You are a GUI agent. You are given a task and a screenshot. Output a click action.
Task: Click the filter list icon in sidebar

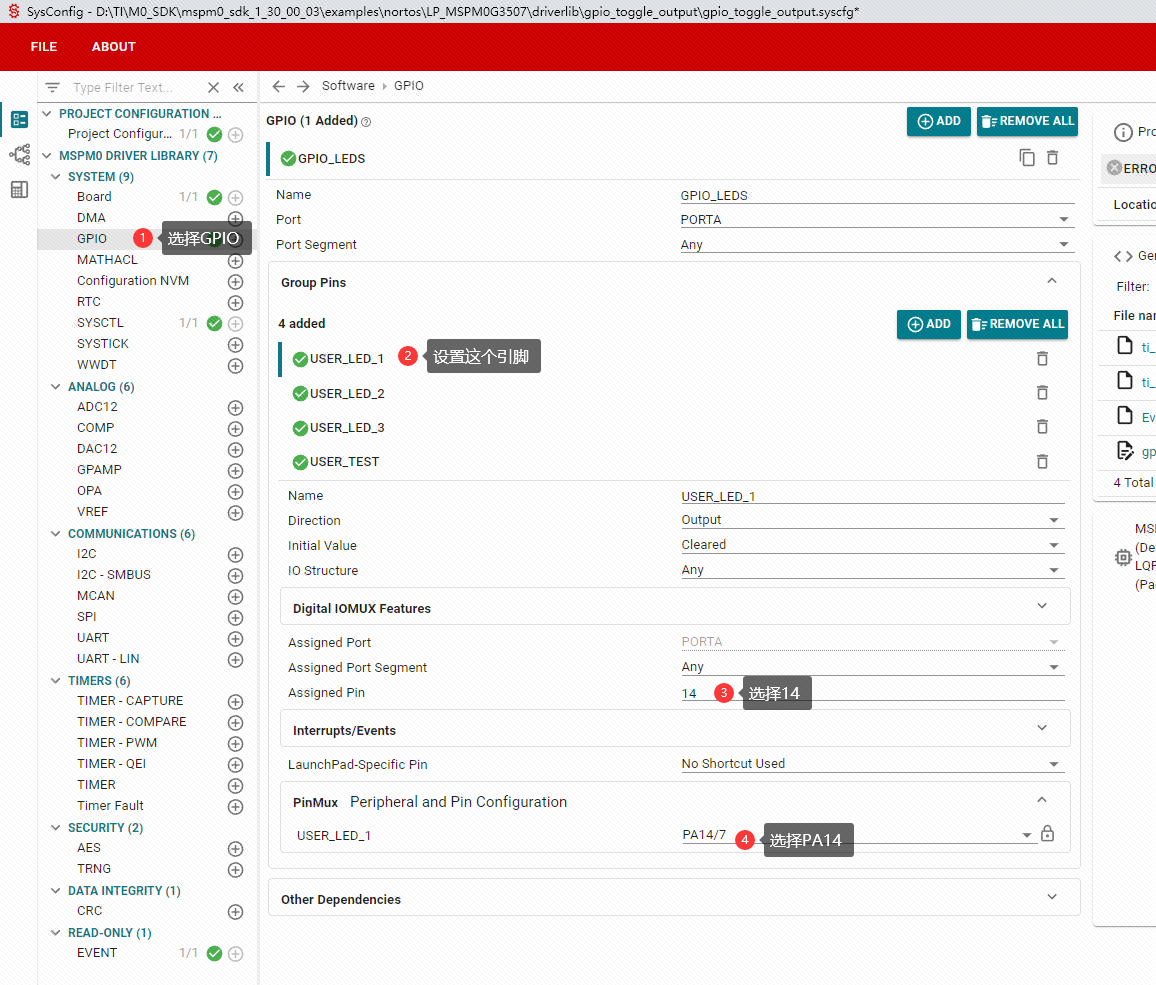pos(52,87)
